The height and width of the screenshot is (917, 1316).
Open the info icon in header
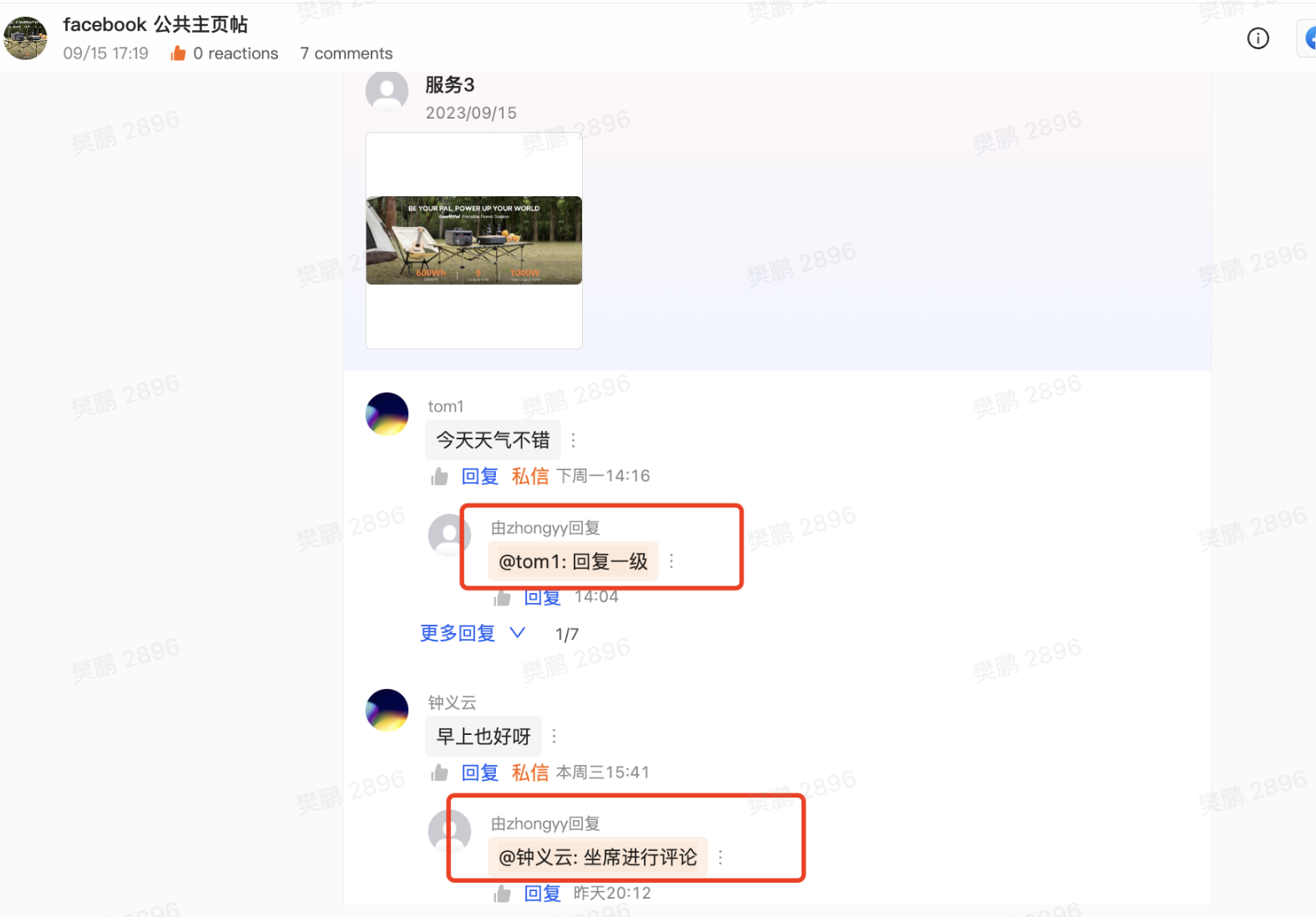(1258, 38)
